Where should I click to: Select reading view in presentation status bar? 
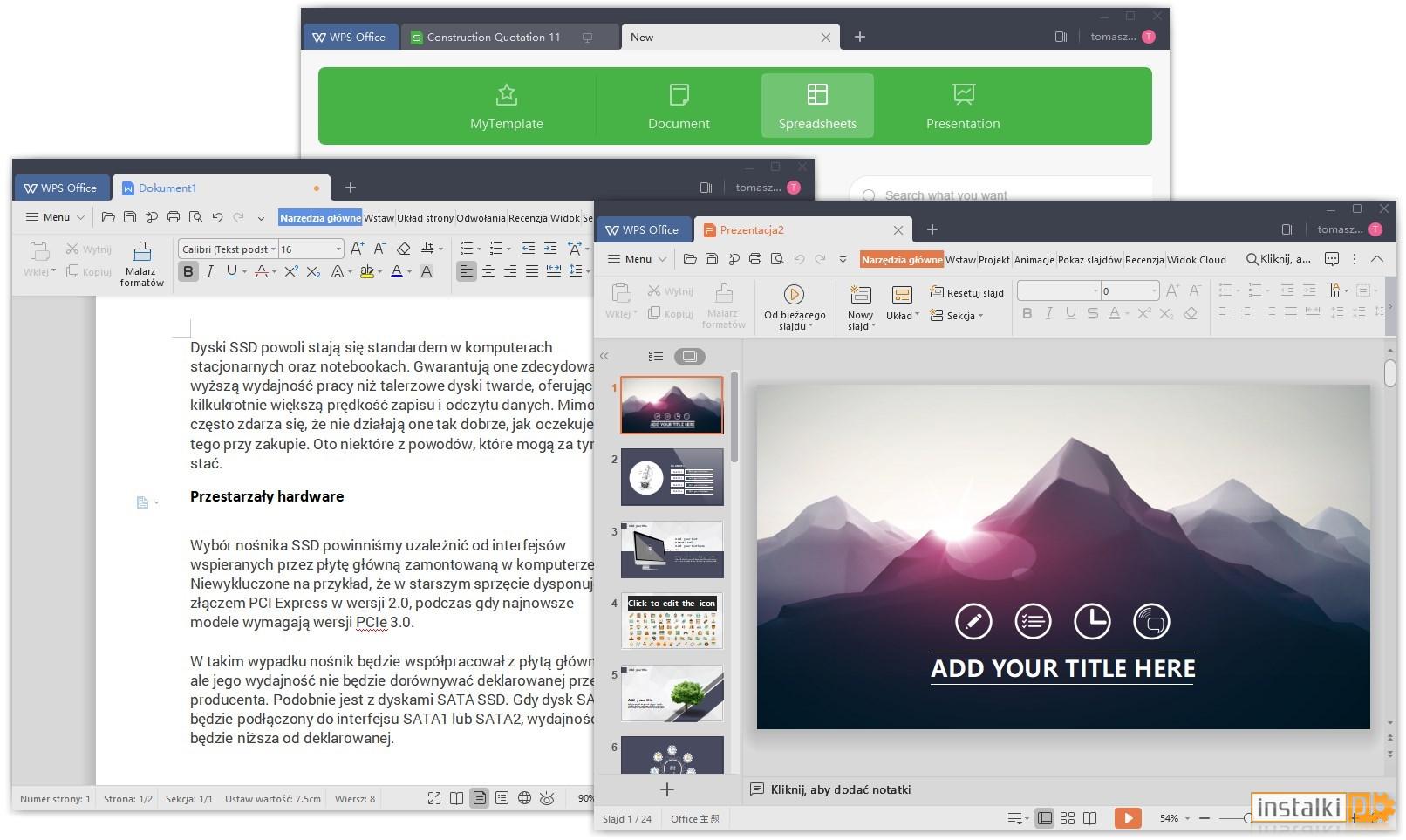click(1090, 818)
